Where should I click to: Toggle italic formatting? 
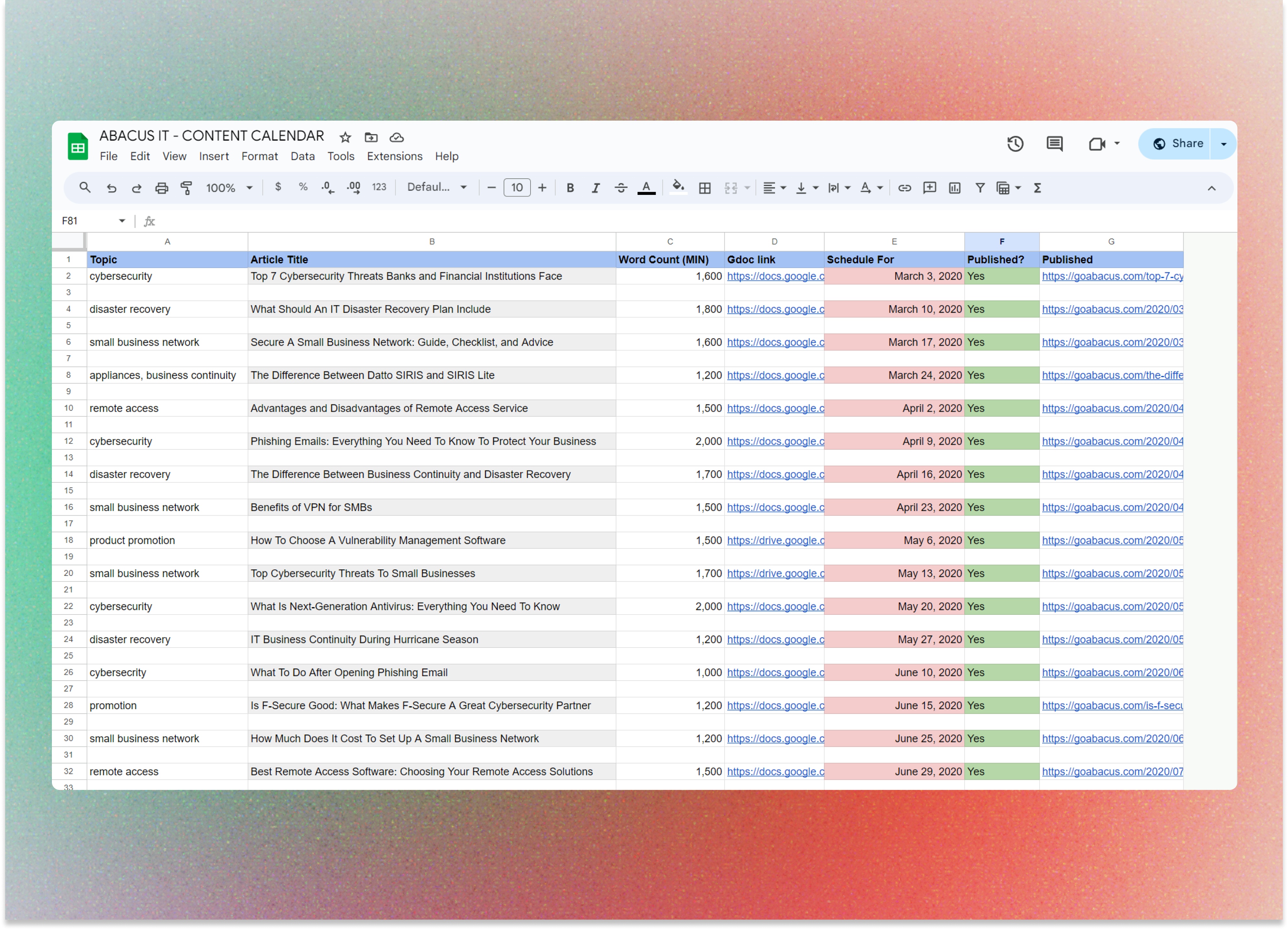[595, 188]
